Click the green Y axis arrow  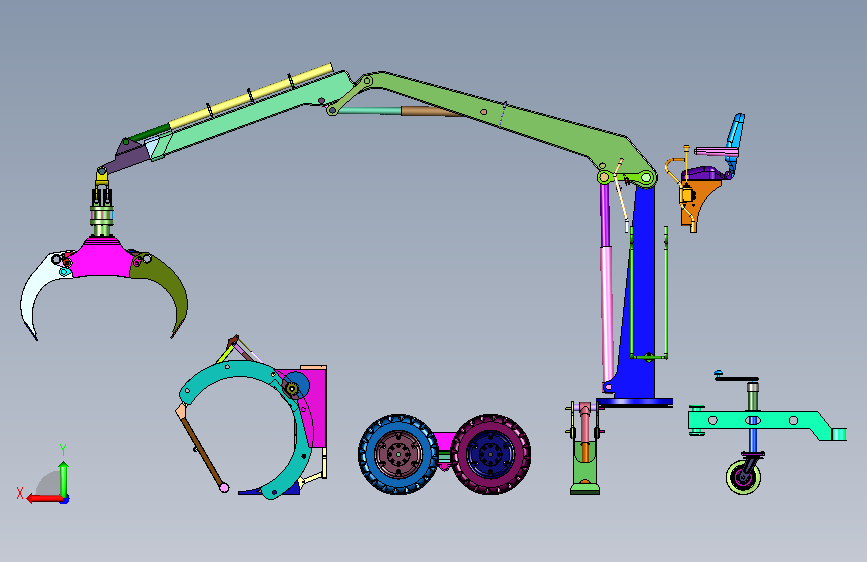(x=64, y=478)
